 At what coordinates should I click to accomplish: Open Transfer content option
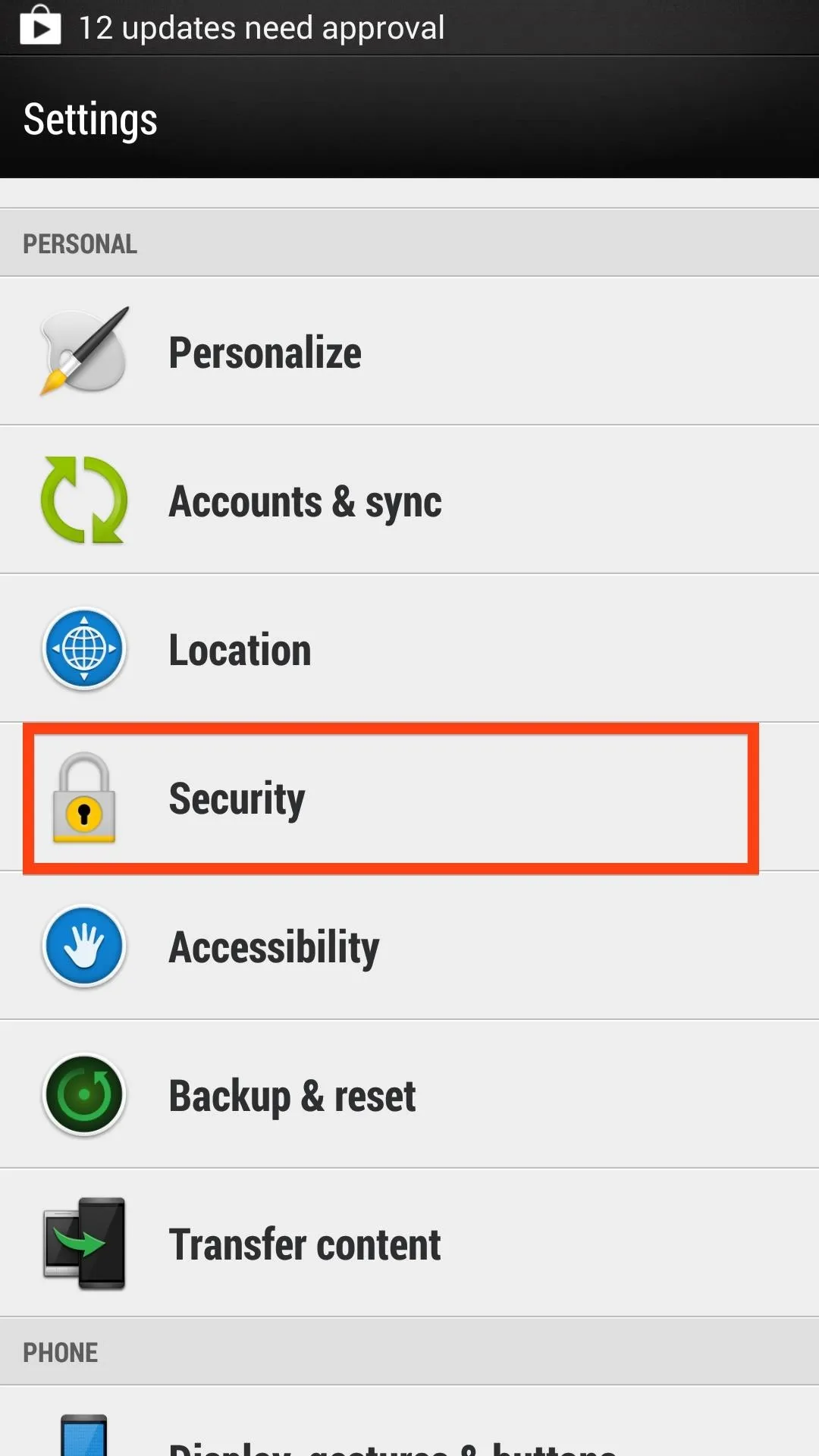[x=409, y=1244]
